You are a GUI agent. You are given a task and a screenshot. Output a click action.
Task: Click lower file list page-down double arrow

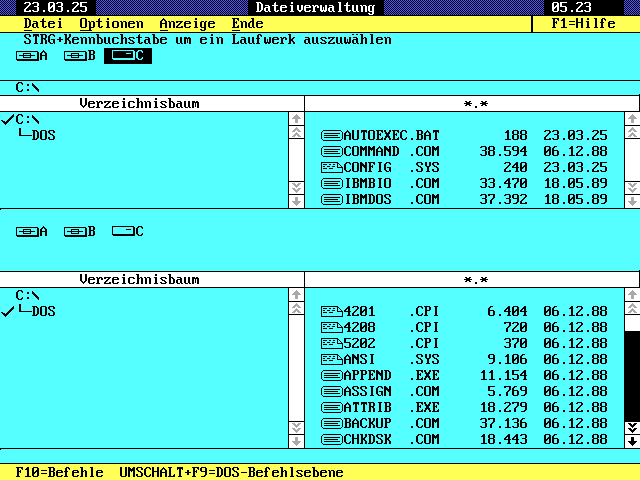(x=632, y=428)
